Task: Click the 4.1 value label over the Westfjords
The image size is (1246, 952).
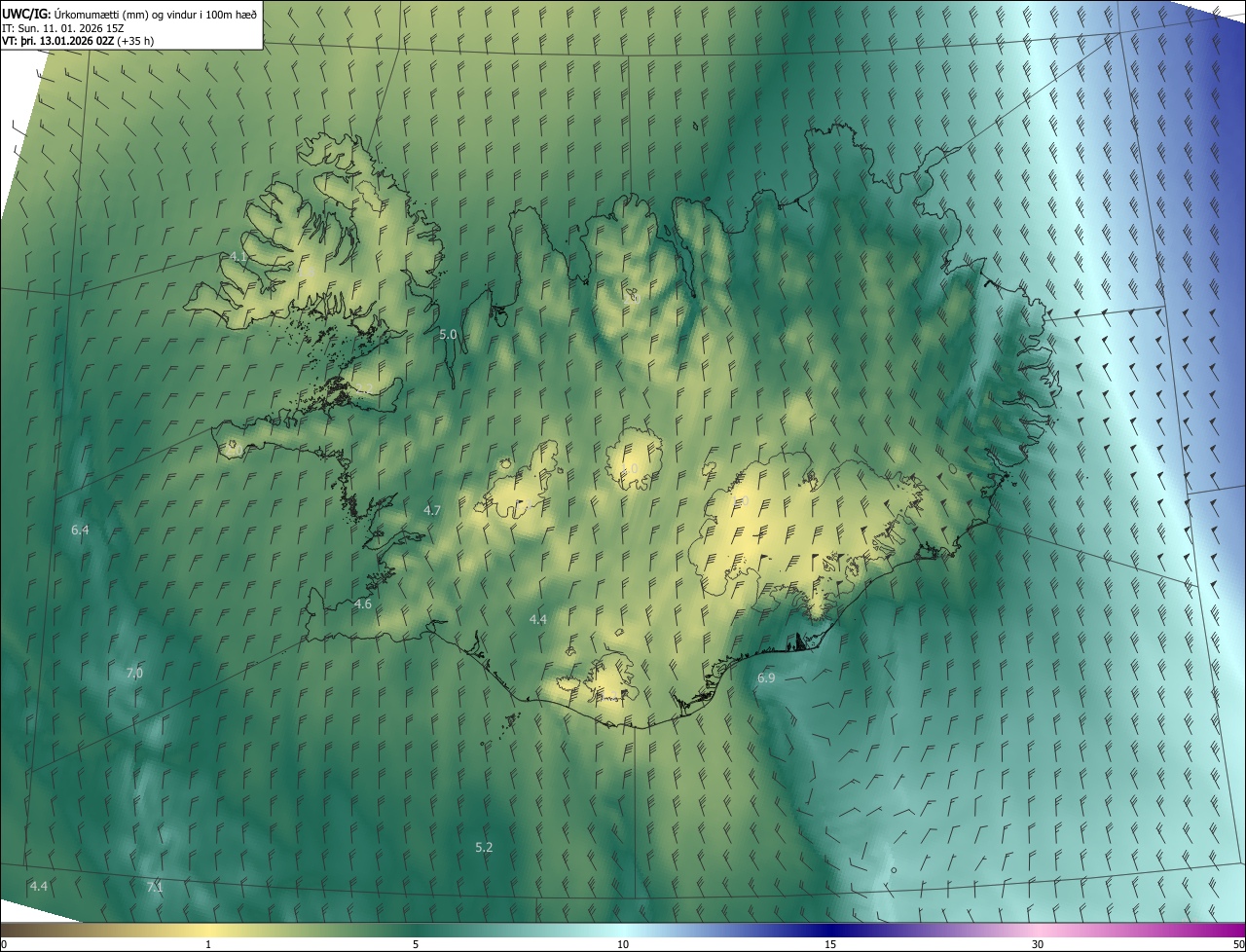Action: point(238,256)
